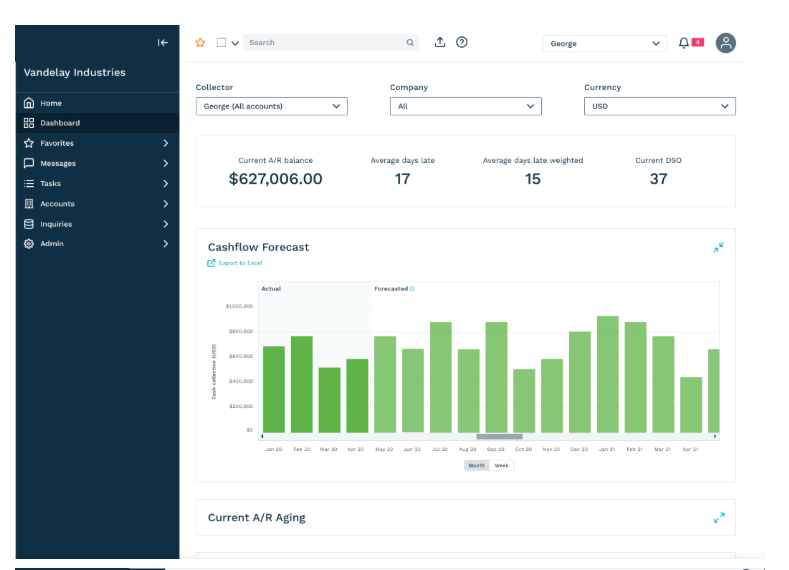Tick the checkbox beside the search field
Image resolution: width=789 pixels, height=570 pixels.
pyautogui.click(x=221, y=43)
